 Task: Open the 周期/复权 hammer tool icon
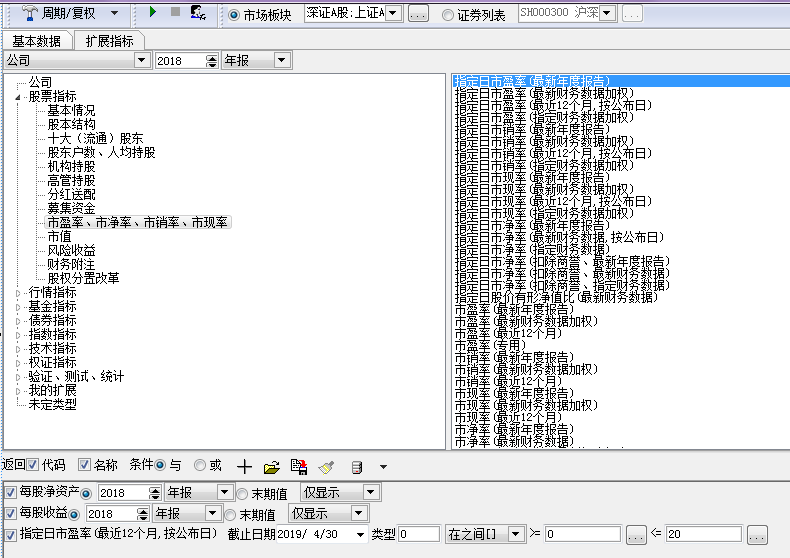point(30,13)
